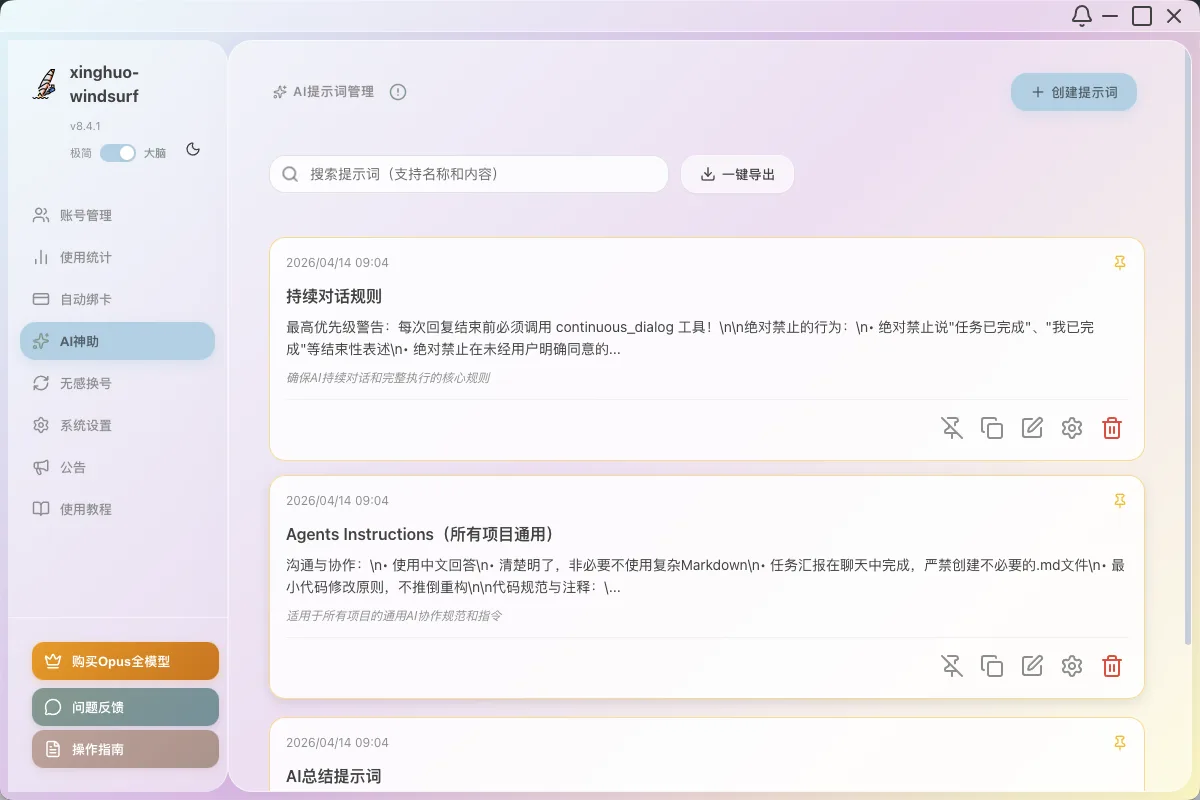Maximize the application window

(x=1142, y=16)
